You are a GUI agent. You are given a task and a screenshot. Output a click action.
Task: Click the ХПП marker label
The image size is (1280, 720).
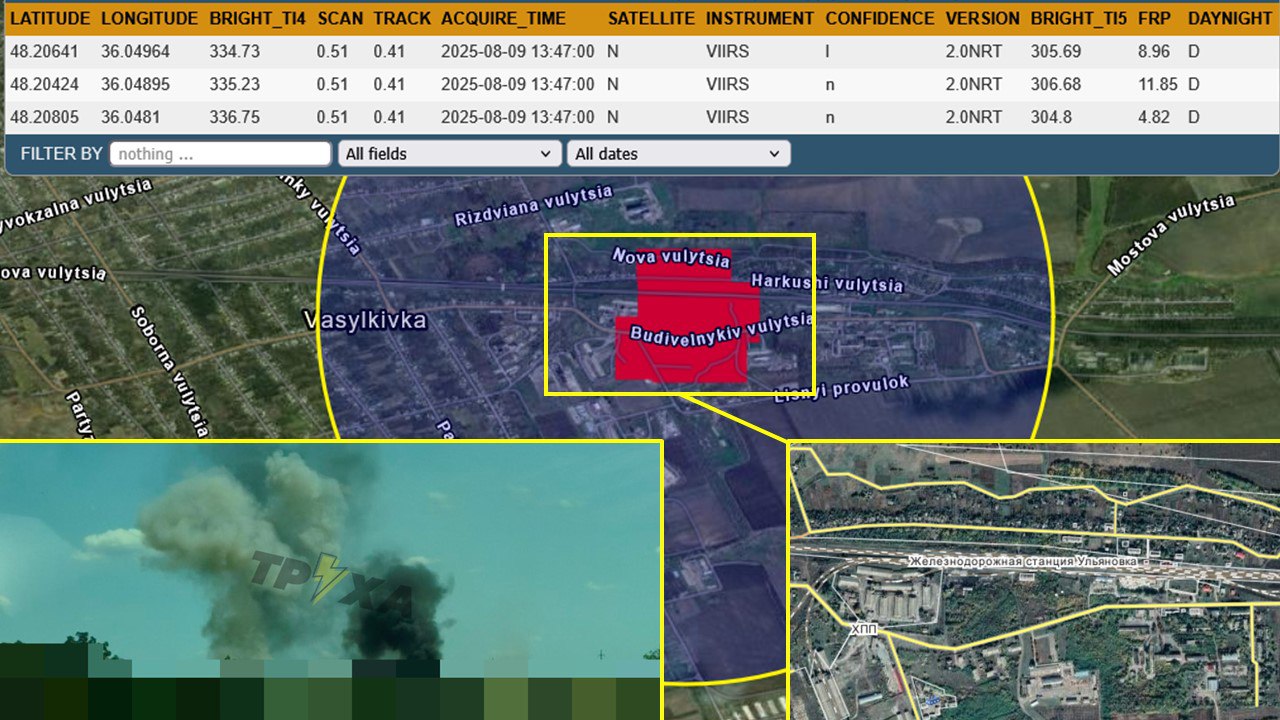864,630
